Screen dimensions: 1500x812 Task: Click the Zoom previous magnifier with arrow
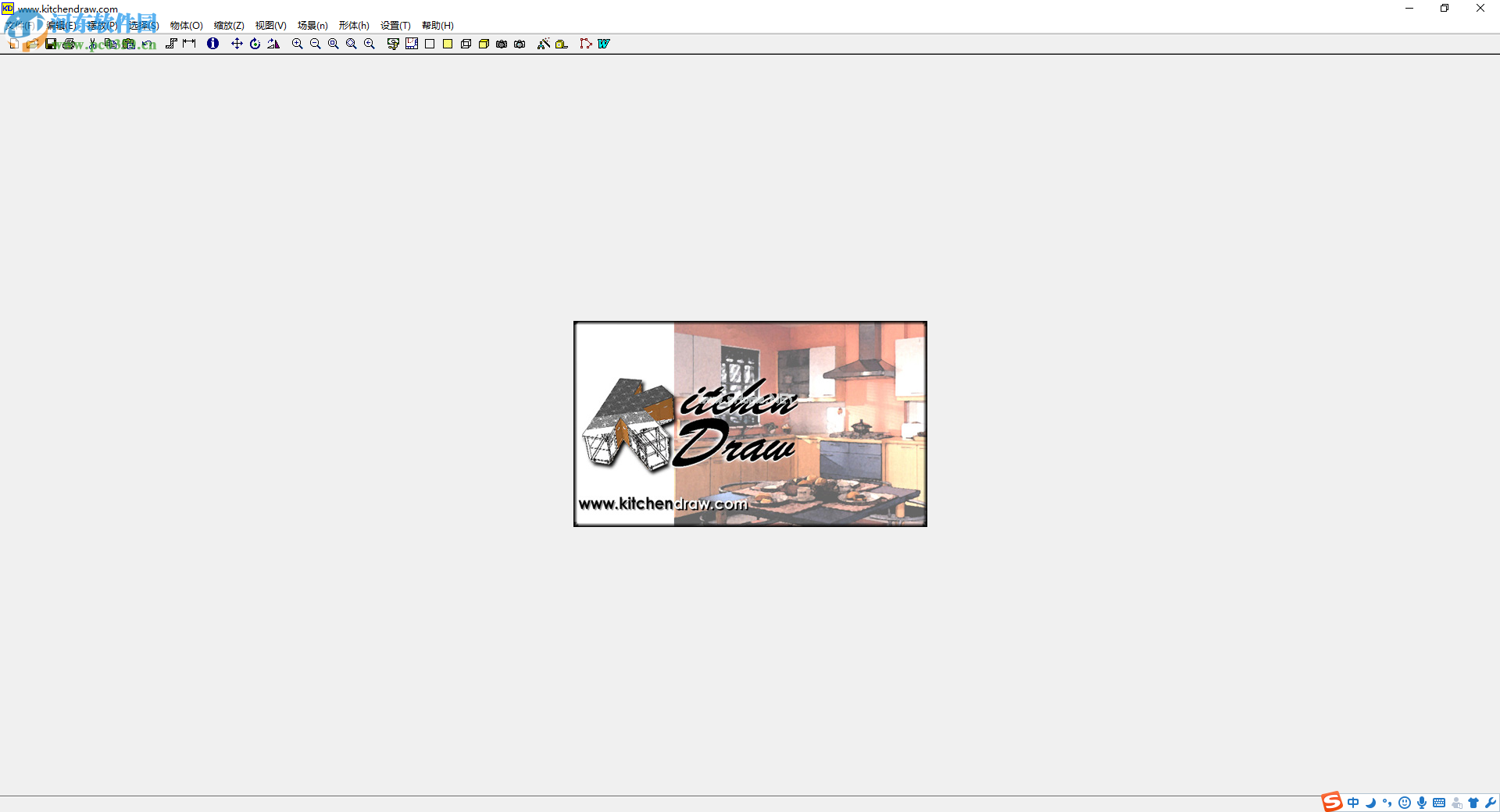[x=369, y=44]
